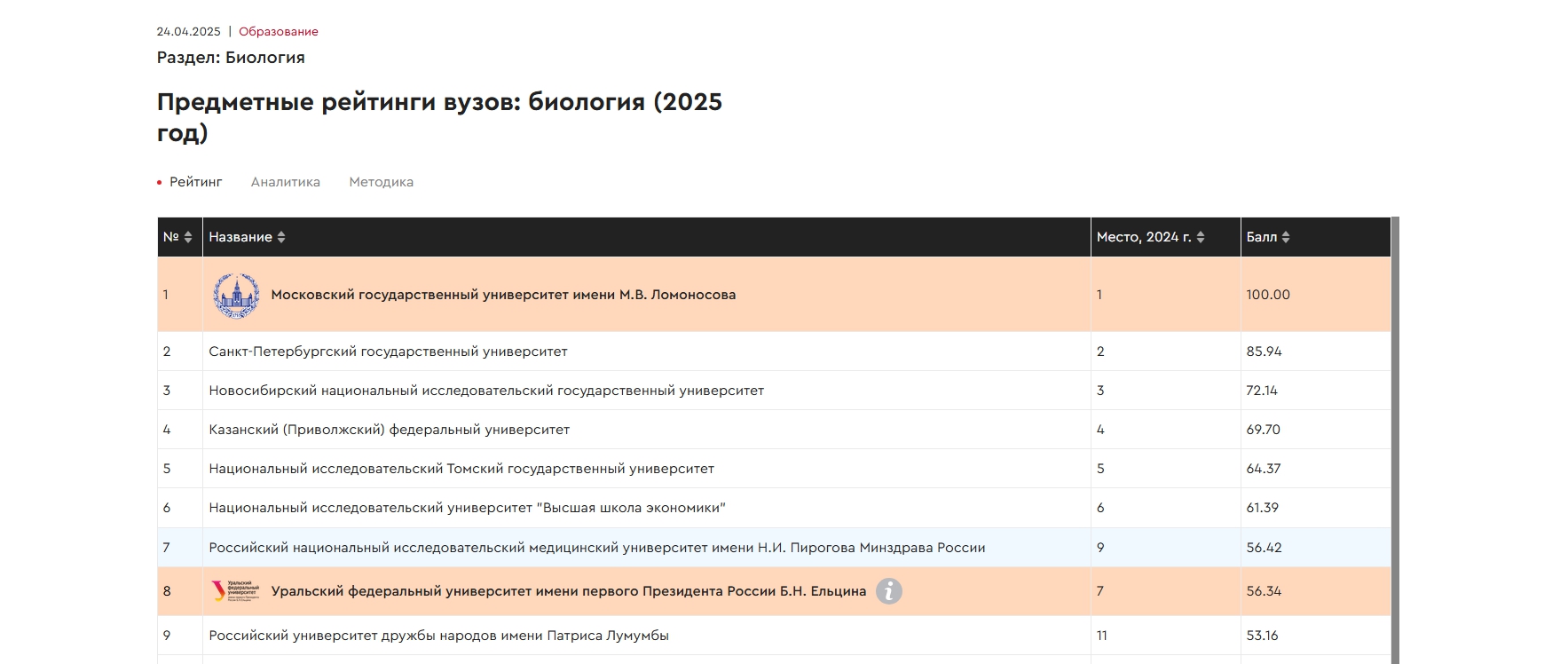Click the Ural Federal University logo
Viewport: 1568px width, 664px height.
[235, 591]
